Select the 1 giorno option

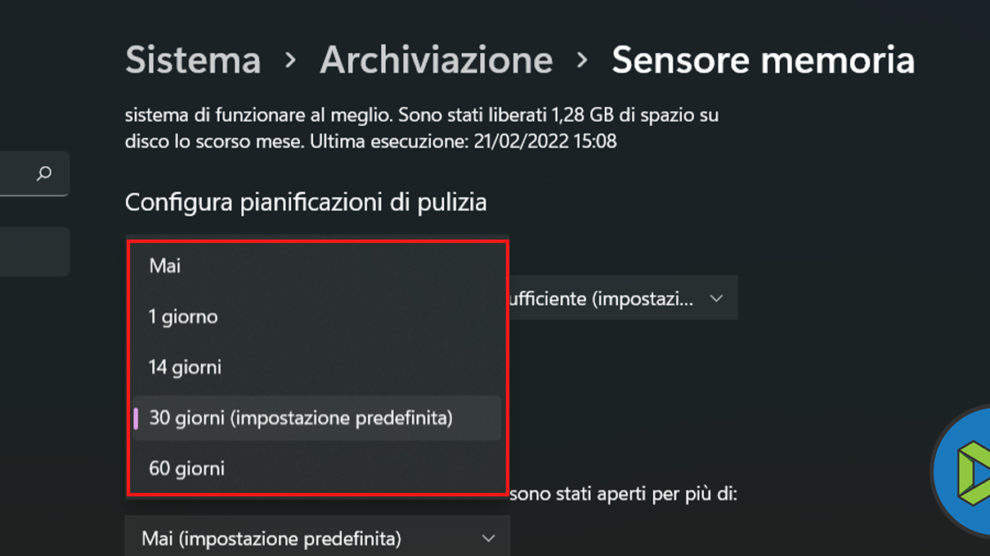pos(183,317)
